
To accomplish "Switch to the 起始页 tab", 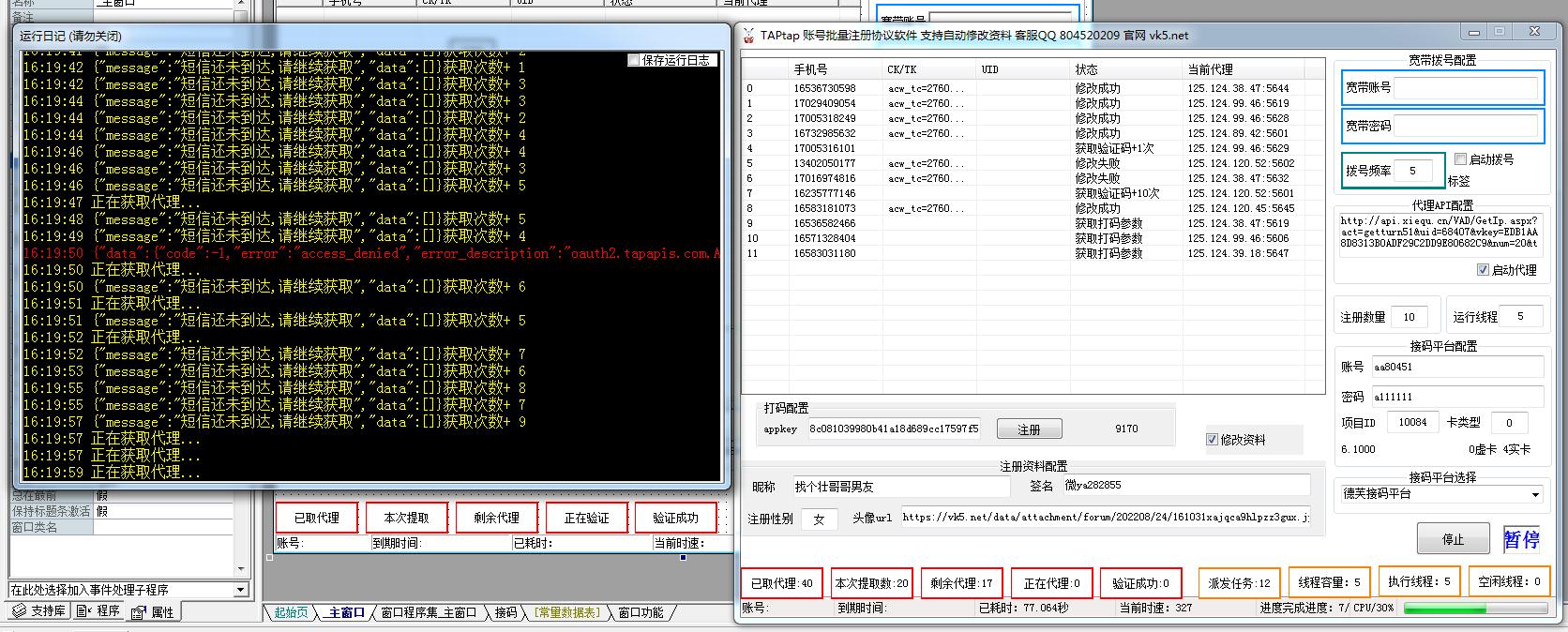I will (291, 613).
